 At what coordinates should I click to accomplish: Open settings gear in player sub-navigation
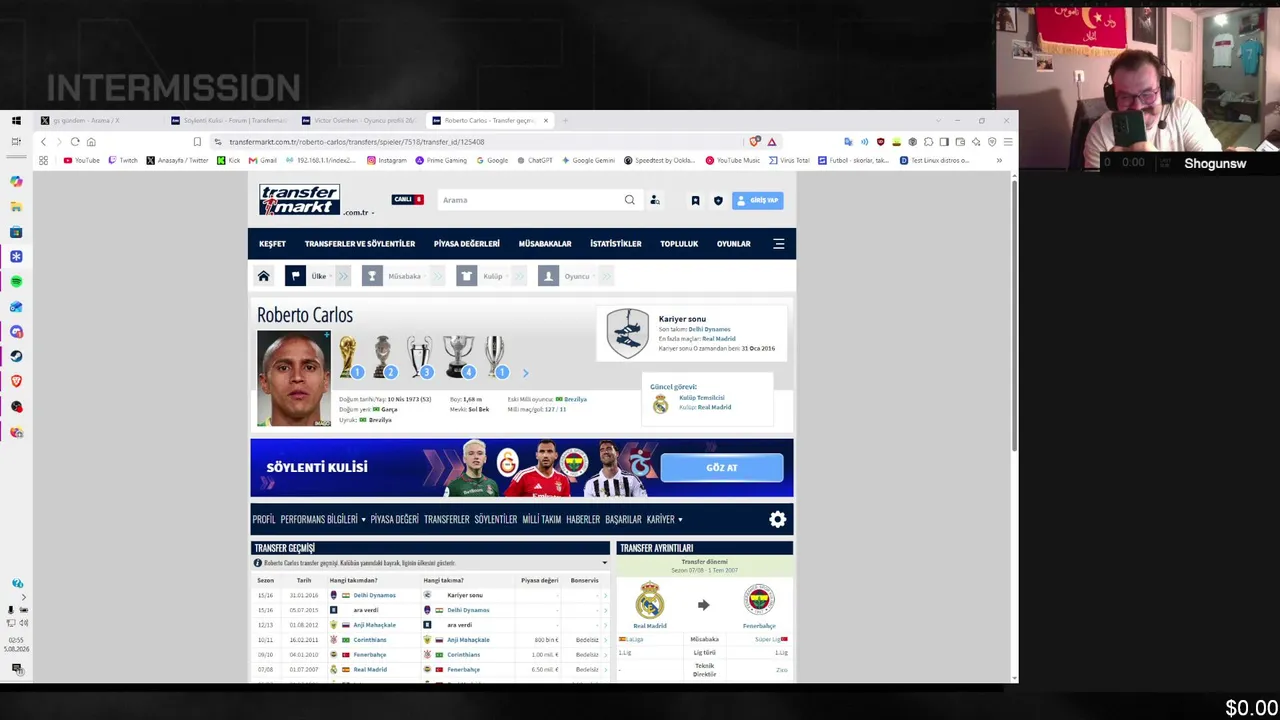click(777, 519)
